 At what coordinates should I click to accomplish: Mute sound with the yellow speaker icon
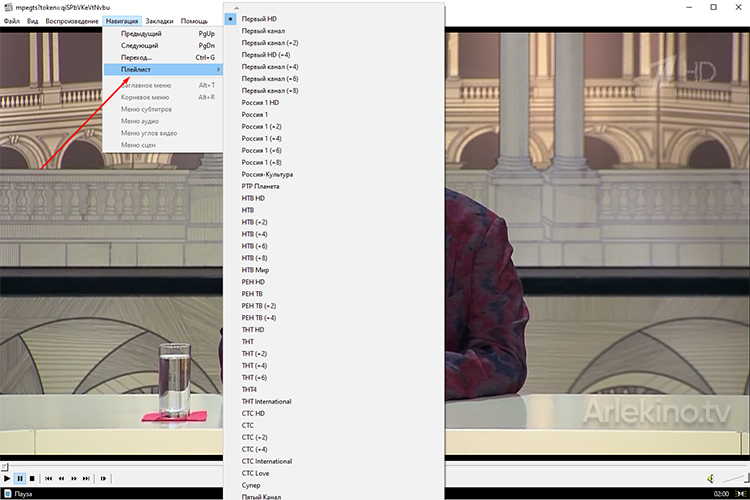pos(711,478)
